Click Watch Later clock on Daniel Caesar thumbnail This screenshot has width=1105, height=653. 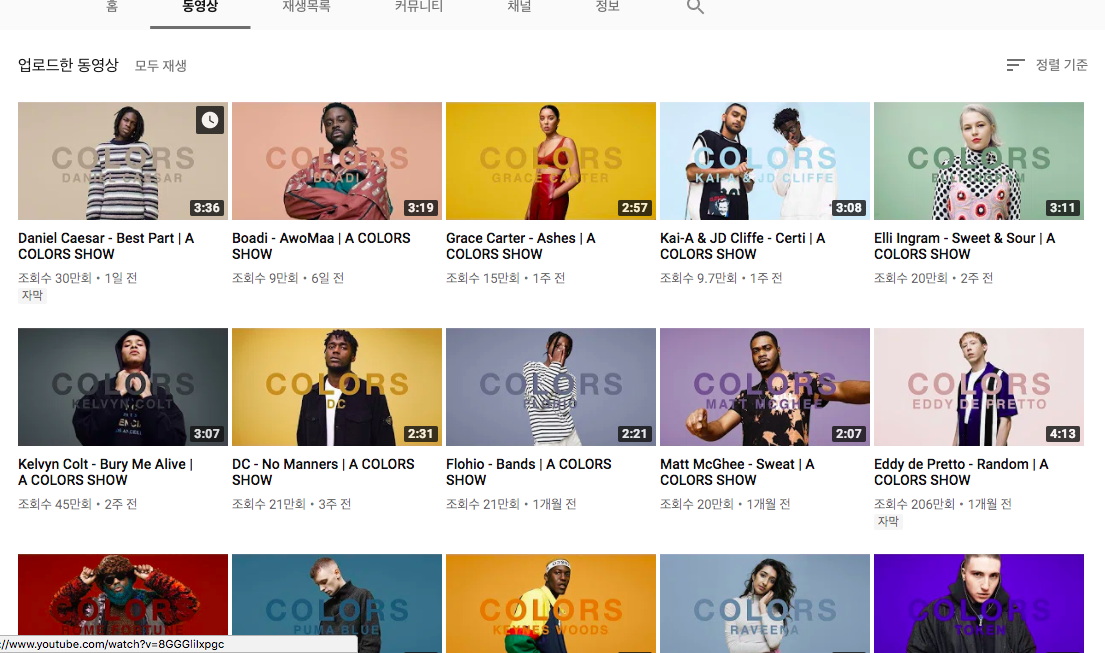tap(210, 120)
